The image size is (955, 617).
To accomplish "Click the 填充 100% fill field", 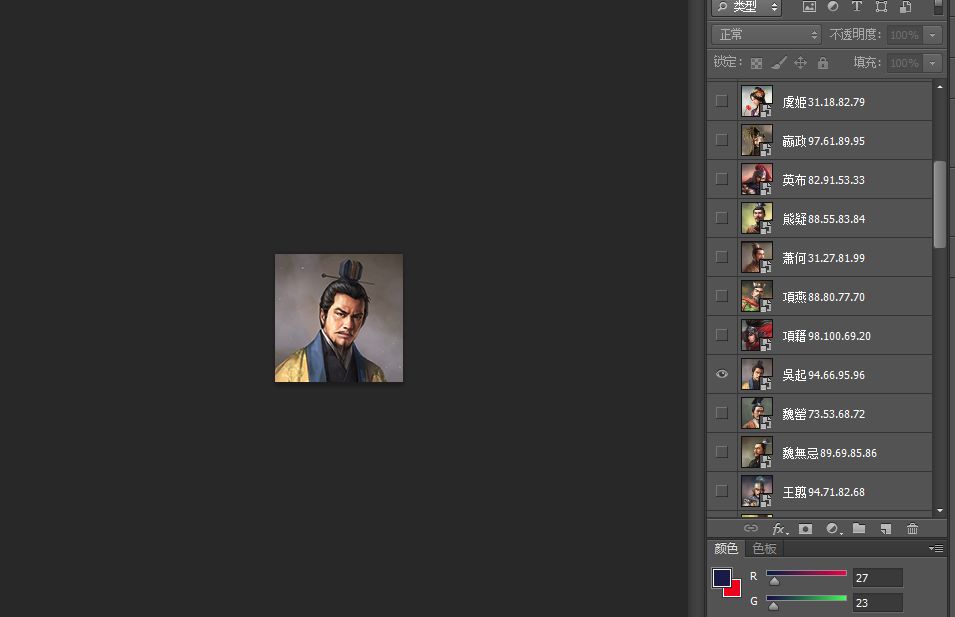I will 904,63.
